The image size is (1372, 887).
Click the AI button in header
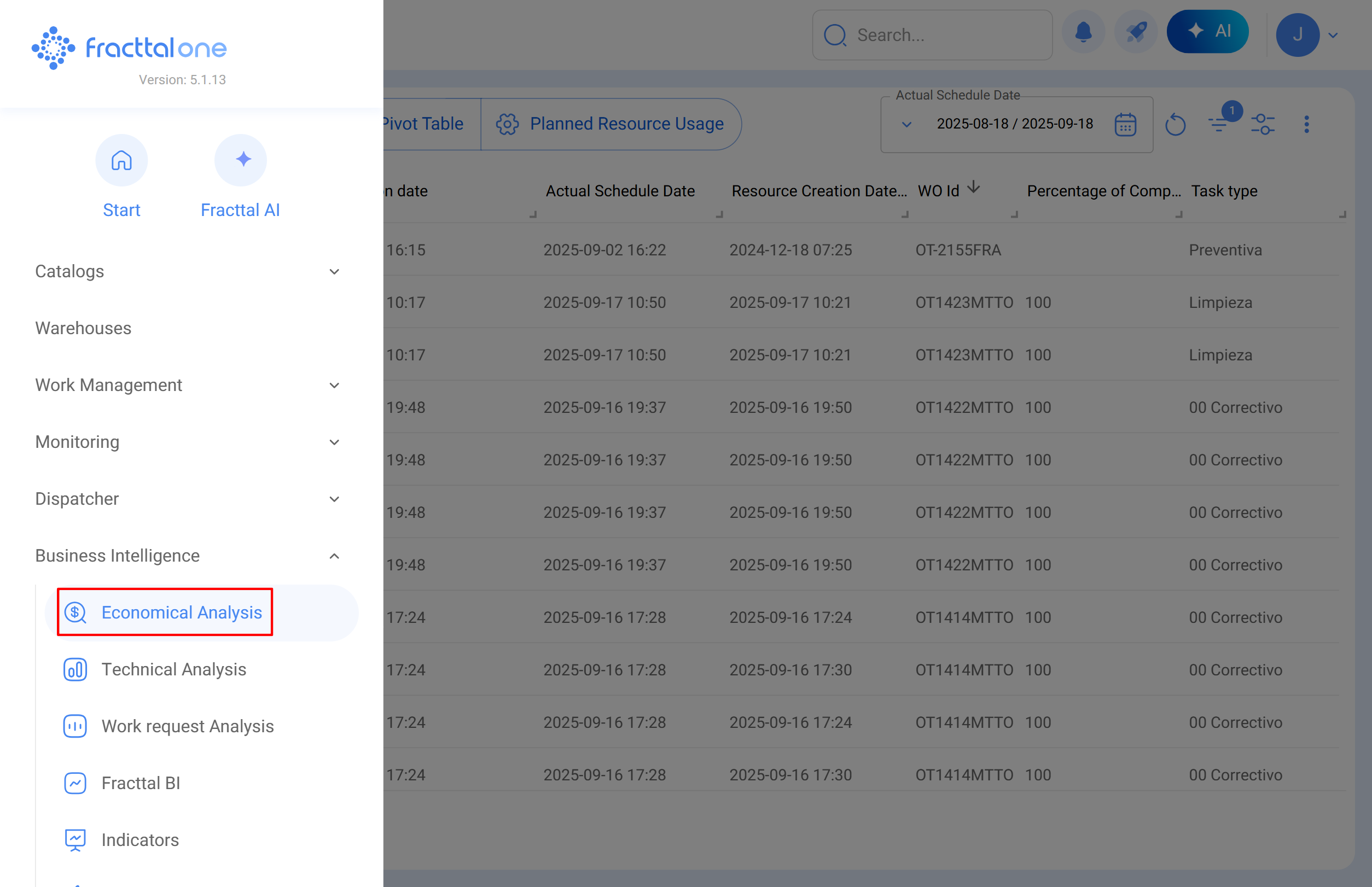pyautogui.click(x=1208, y=32)
